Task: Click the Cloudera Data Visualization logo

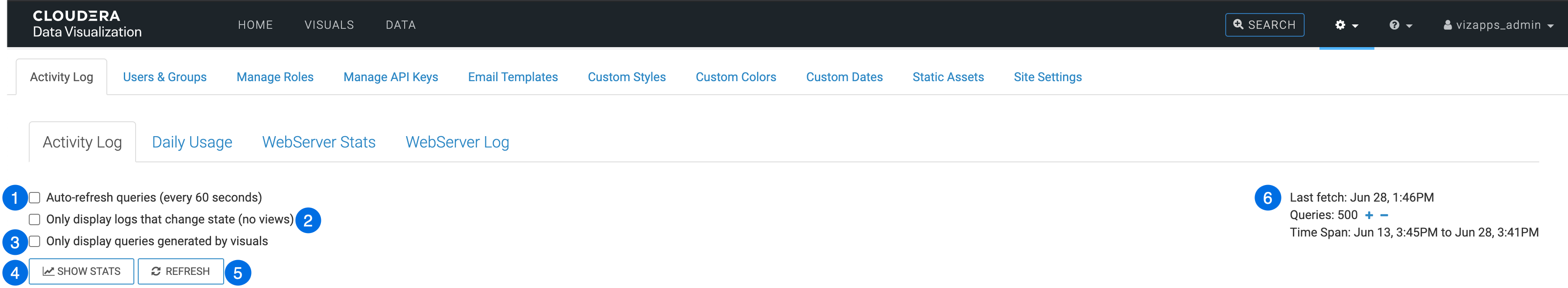Action: click(87, 24)
